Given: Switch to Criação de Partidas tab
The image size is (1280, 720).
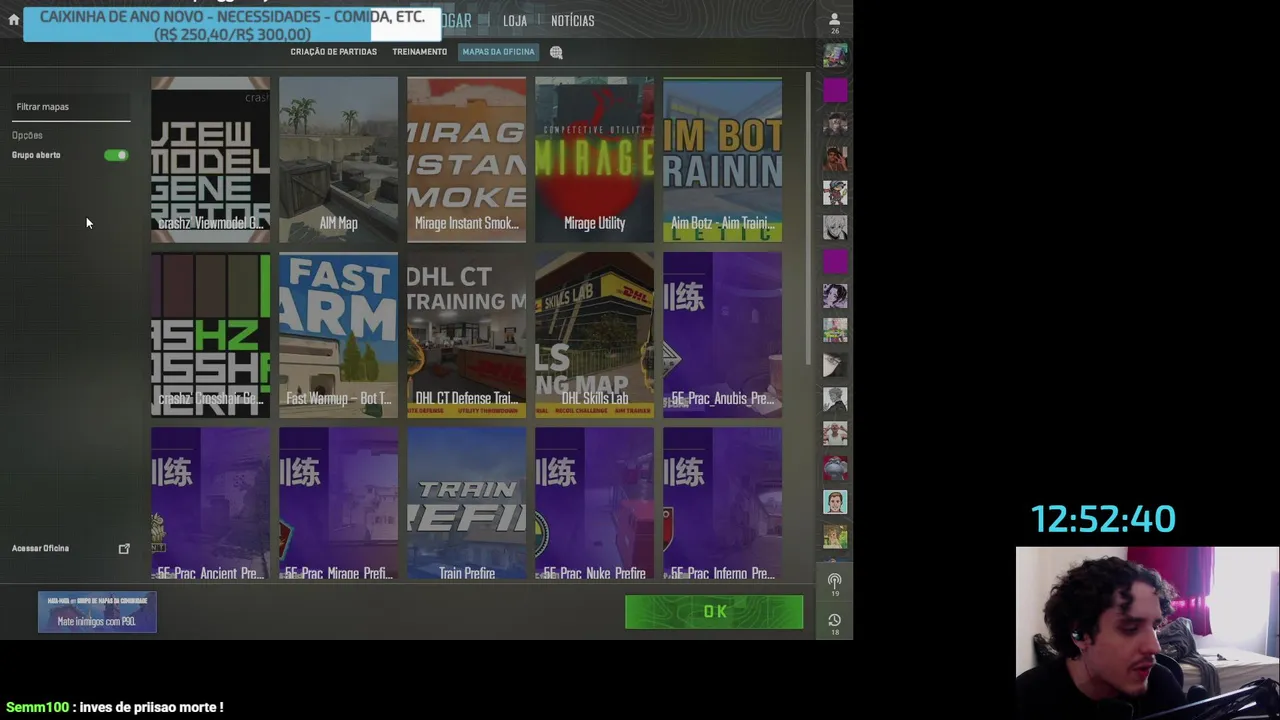Looking at the screenshot, I should (x=333, y=52).
